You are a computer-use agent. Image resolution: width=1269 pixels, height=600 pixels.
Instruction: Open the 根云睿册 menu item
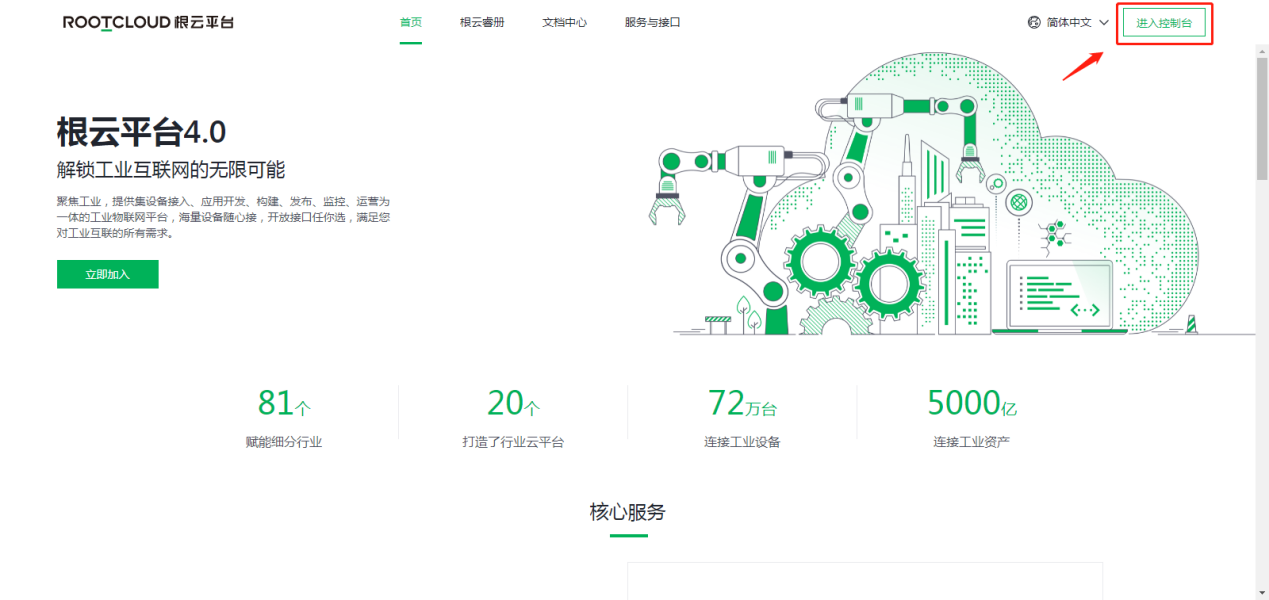point(482,22)
